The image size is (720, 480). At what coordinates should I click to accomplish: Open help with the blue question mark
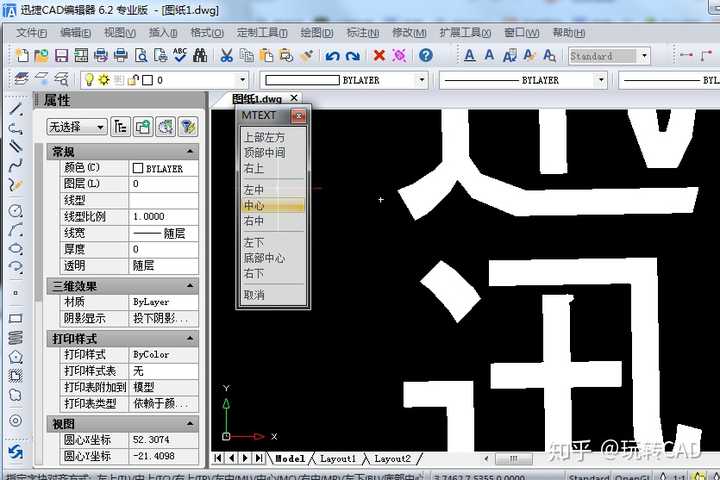point(426,56)
